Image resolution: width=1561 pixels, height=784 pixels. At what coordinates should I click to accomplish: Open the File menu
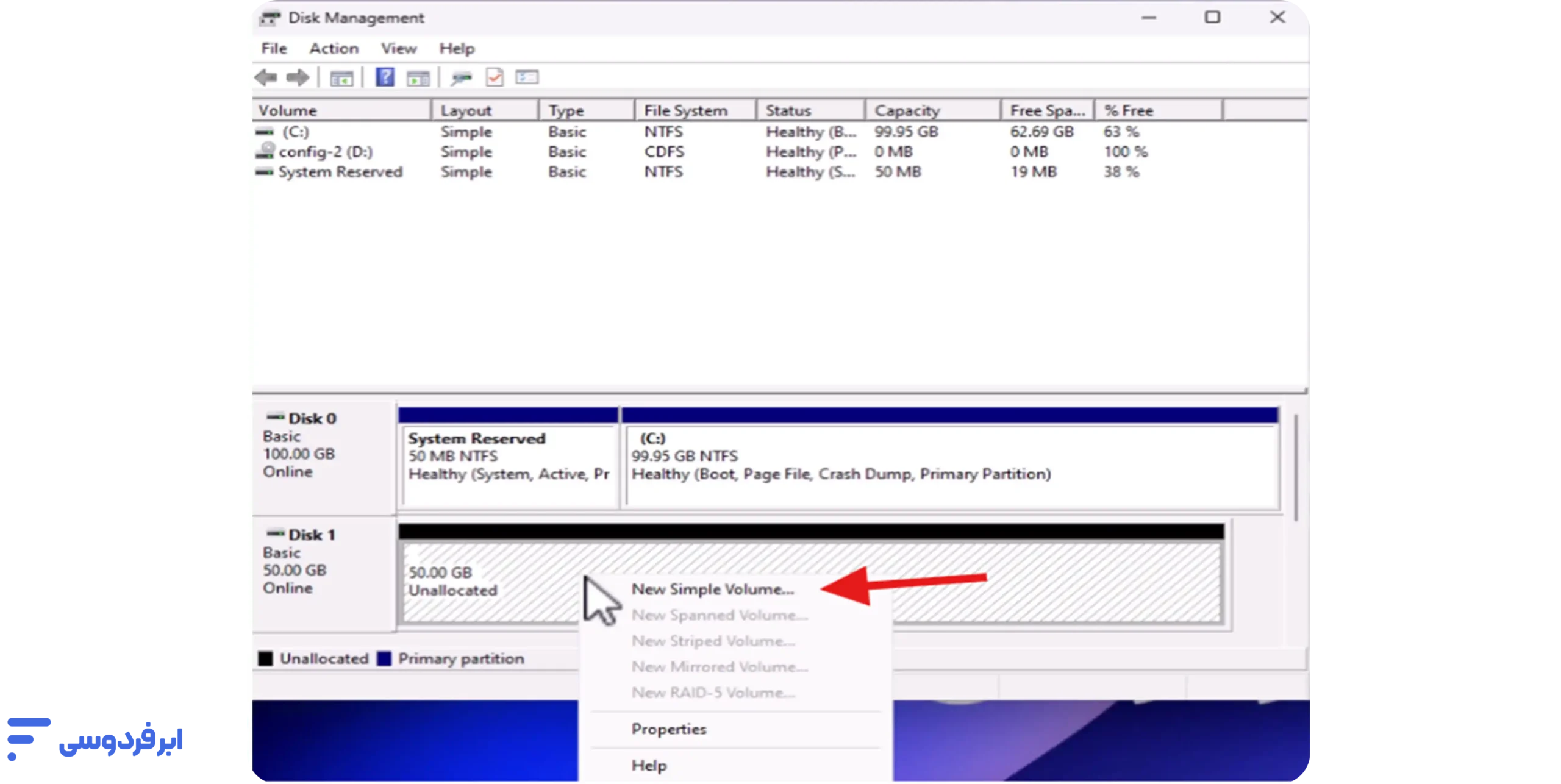274,49
